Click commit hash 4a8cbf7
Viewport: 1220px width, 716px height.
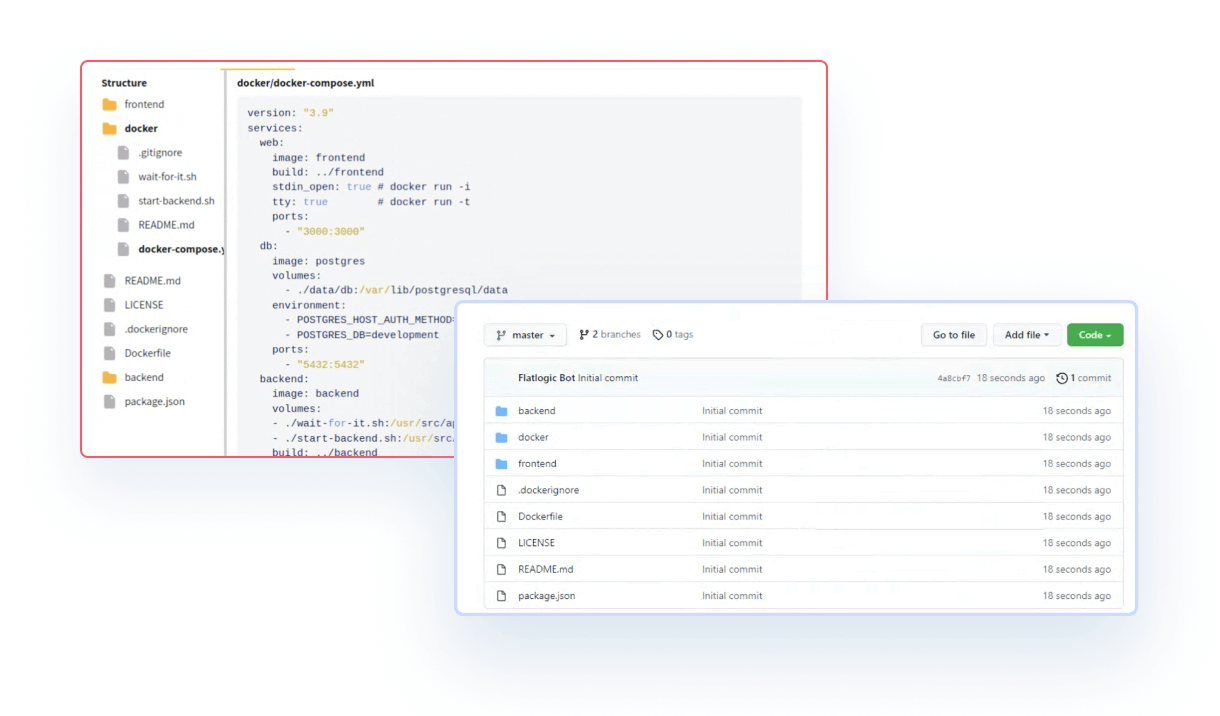point(953,379)
